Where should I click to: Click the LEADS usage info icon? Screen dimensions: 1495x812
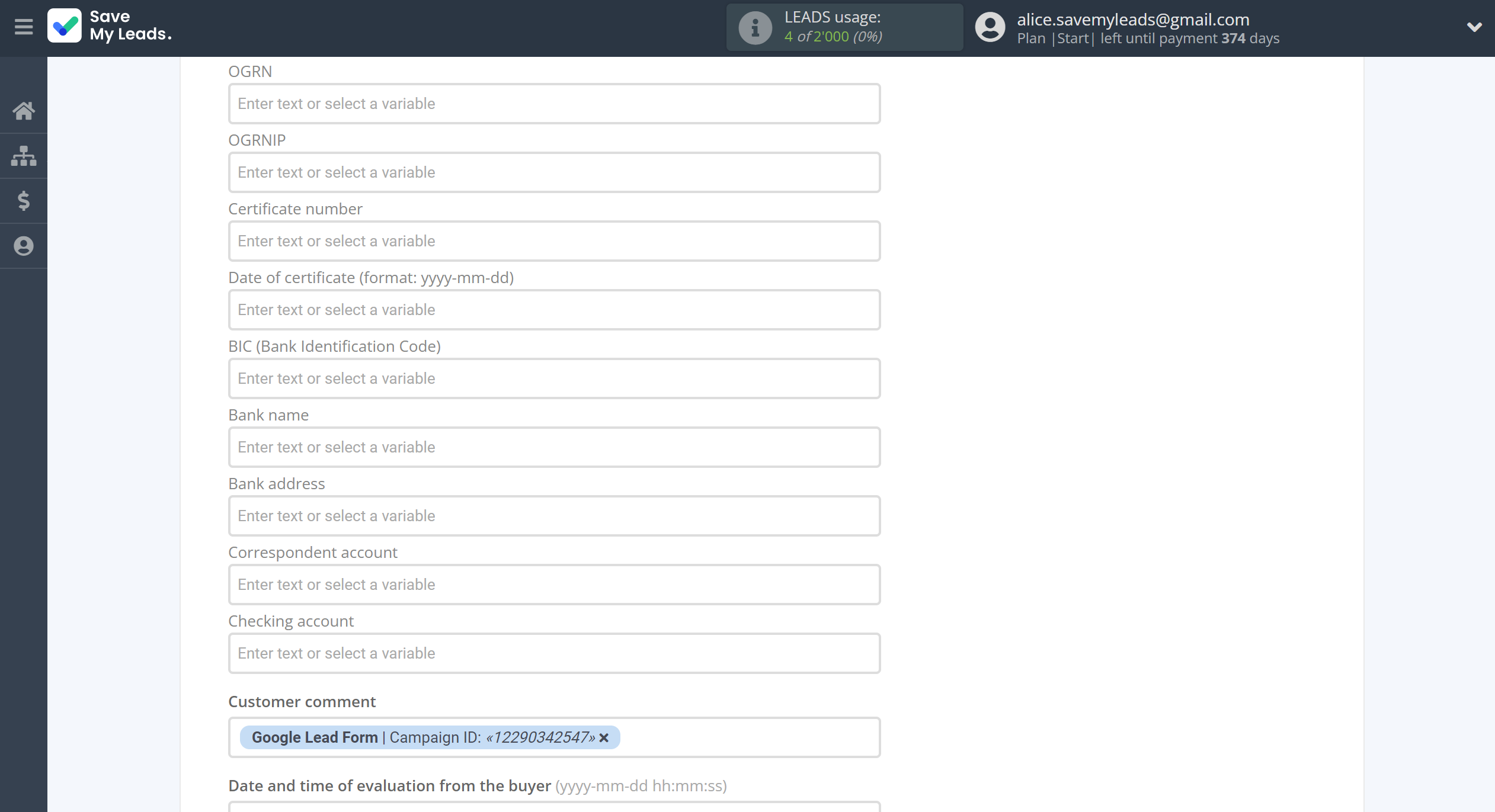pyautogui.click(x=755, y=27)
